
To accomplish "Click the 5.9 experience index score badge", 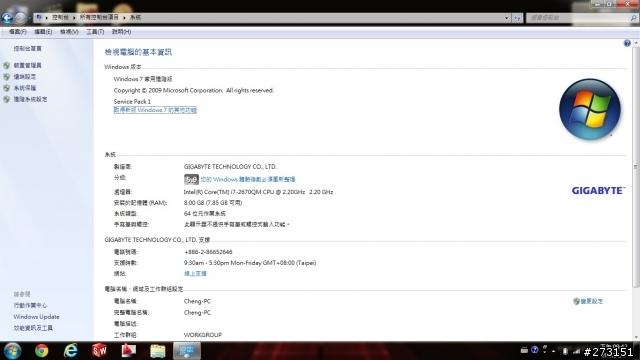I will click(x=191, y=179).
